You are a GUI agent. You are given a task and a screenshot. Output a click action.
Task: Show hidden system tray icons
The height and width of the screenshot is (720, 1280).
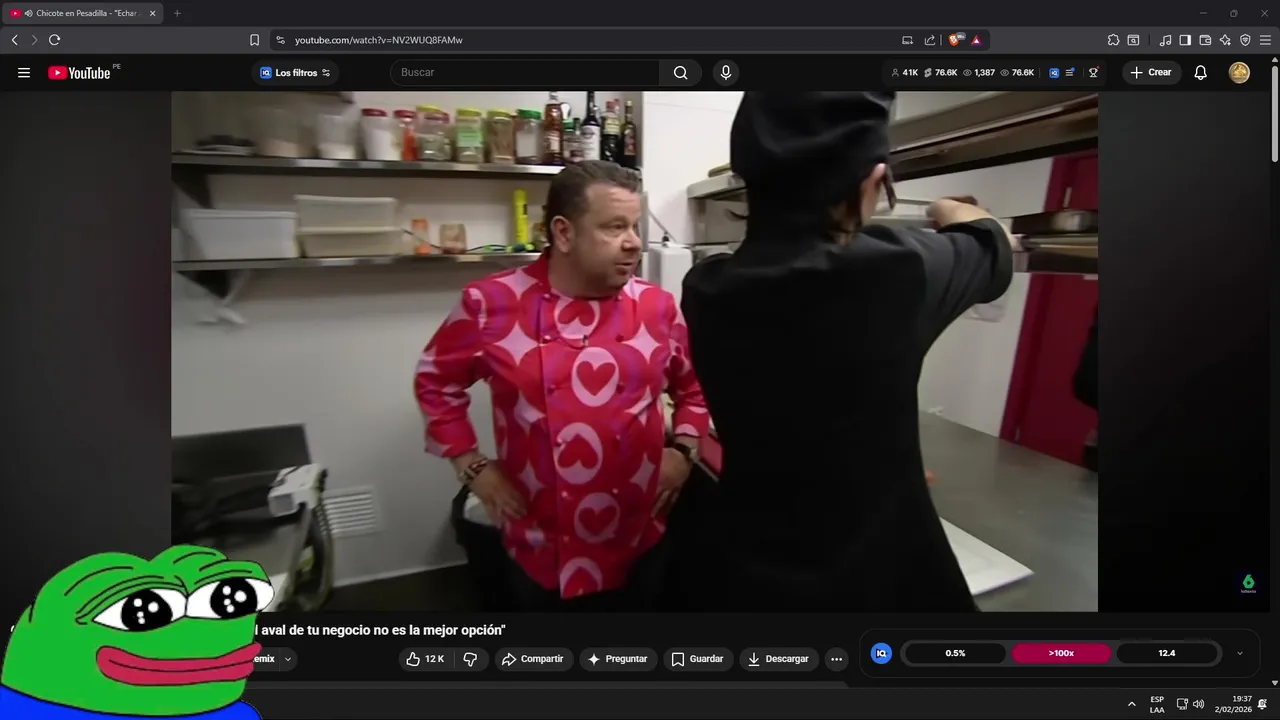[x=1131, y=704]
